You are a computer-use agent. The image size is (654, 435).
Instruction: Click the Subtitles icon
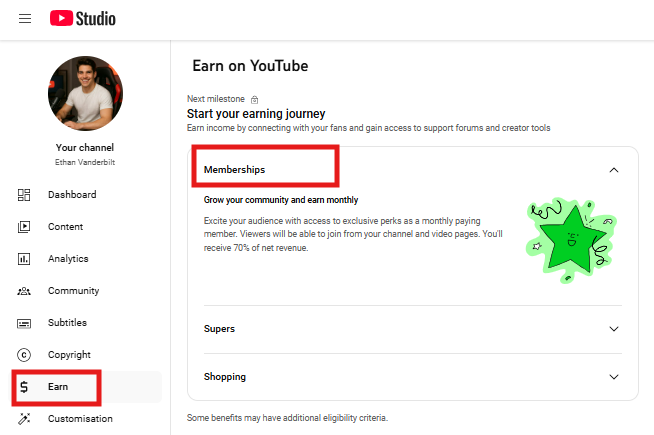(24, 323)
